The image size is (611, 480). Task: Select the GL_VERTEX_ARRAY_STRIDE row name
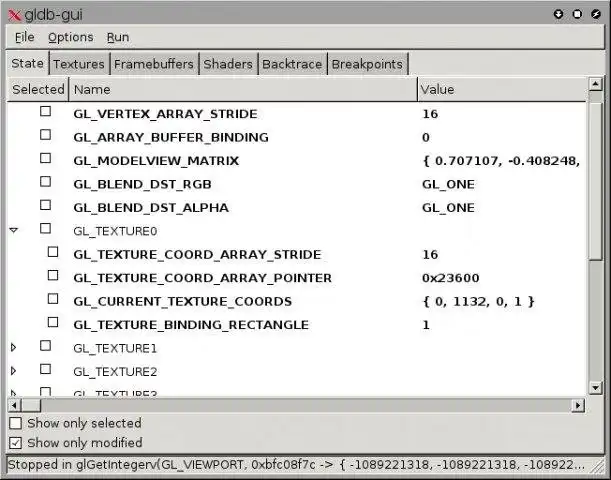coord(165,114)
